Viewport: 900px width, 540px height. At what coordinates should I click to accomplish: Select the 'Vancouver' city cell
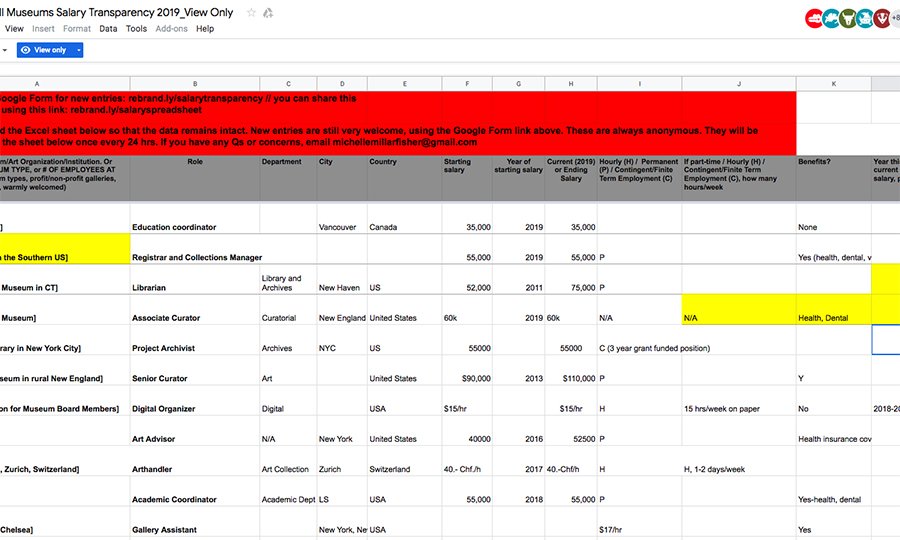click(342, 217)
